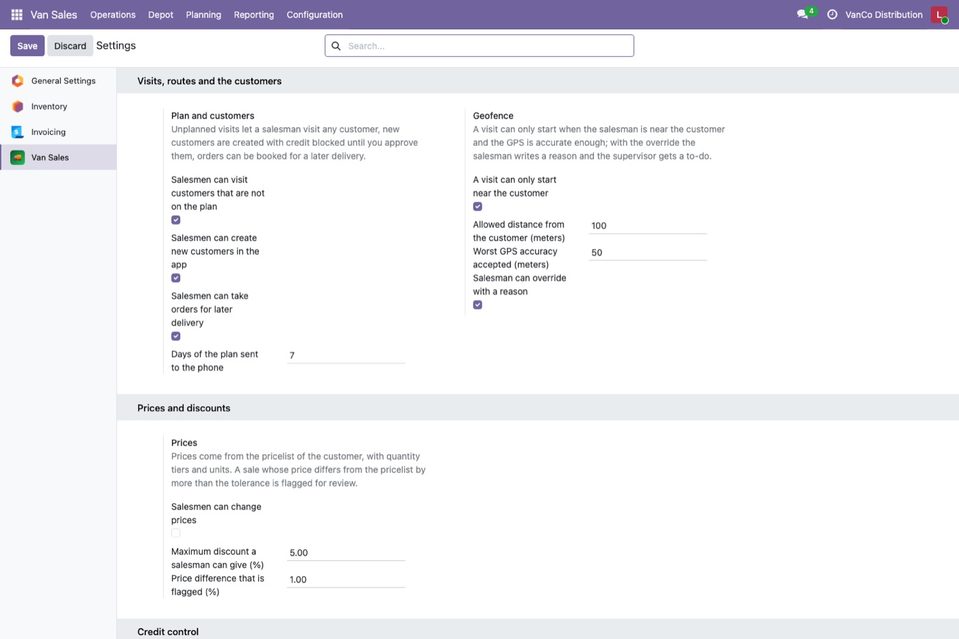Image resolution: width=959 pixels, height=639 pixels.
Task: Edit the worst GPS accuracy field
Action: click(648, 253)
